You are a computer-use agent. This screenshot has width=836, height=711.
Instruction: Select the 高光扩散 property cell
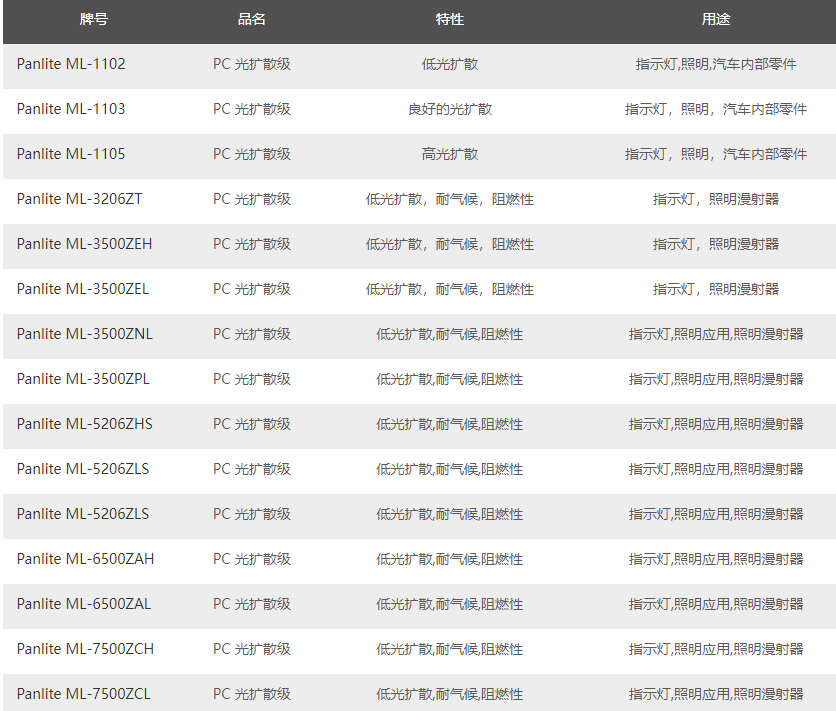tap(450, 154)
